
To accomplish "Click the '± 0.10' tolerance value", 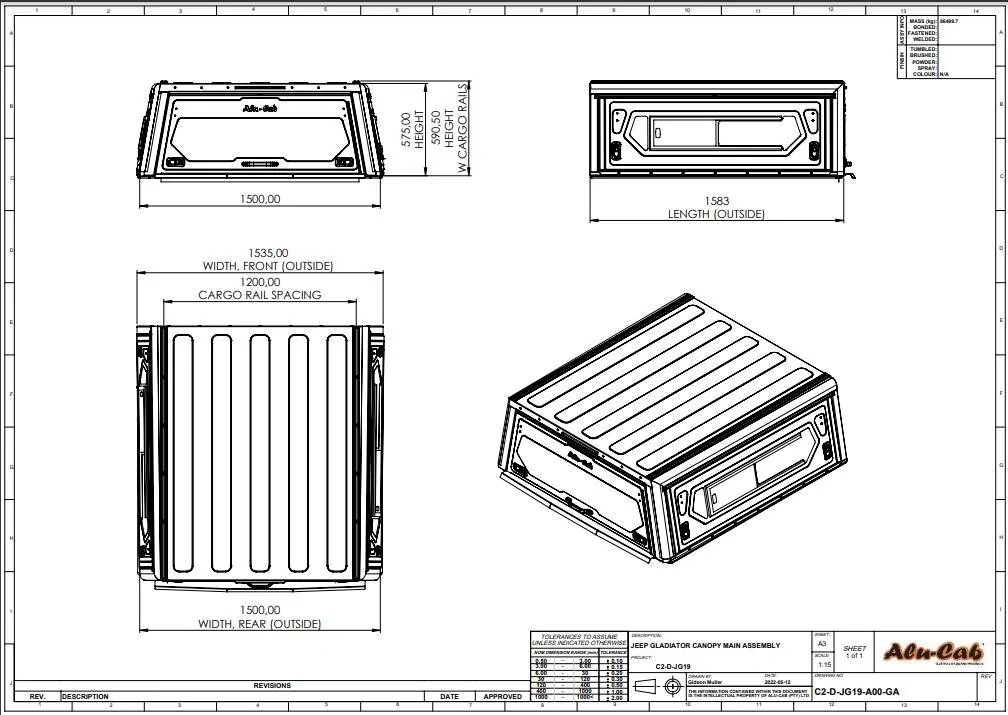I will coord(615,661).
